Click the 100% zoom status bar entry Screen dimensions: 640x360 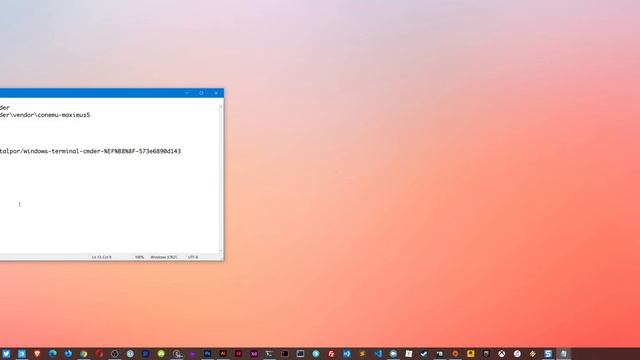[140, 257]
